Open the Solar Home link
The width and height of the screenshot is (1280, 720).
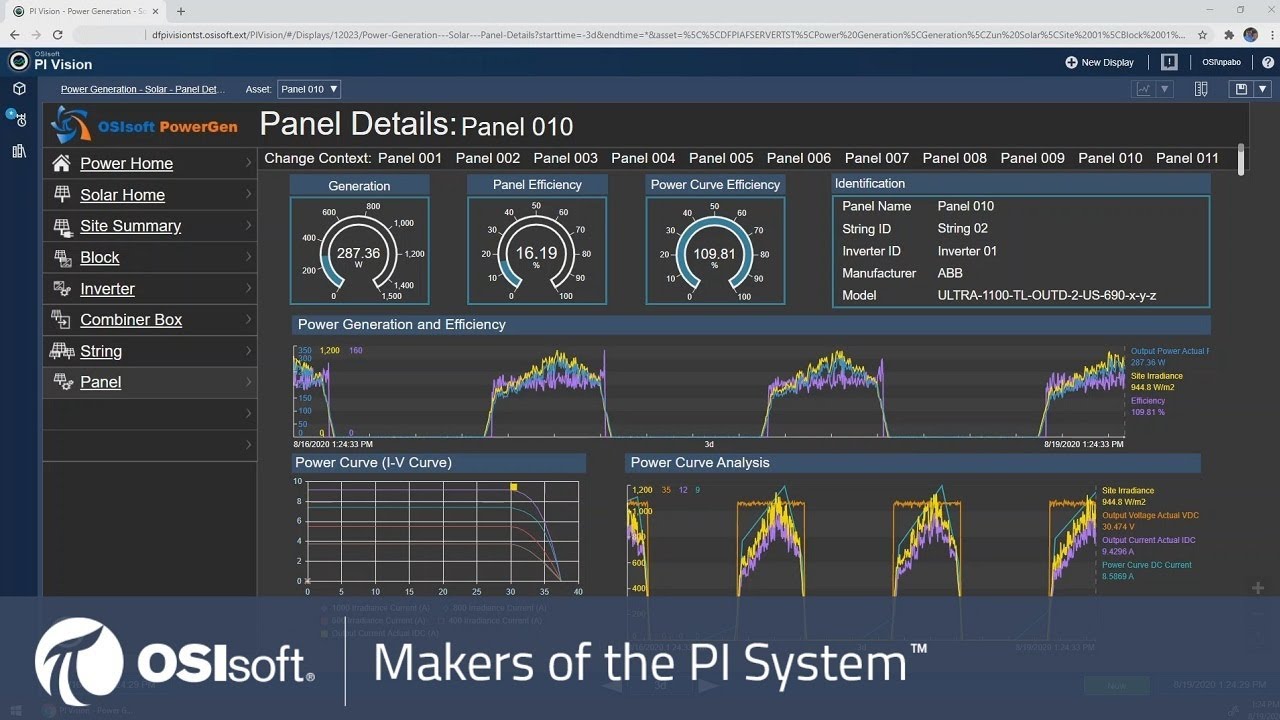click(x=122, y=195)
